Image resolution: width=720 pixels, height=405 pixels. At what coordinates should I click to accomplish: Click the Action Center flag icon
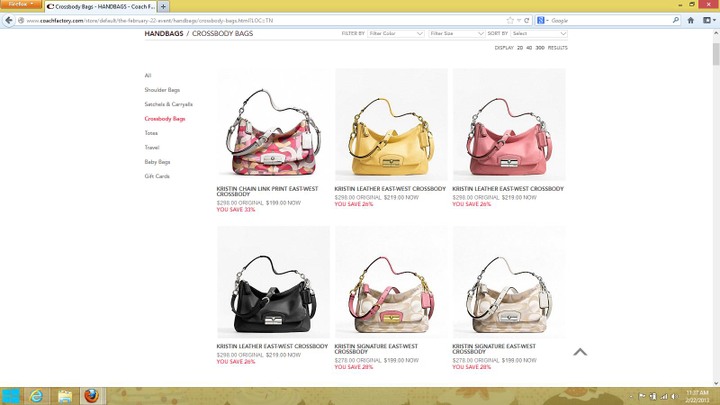click(642, 396)
